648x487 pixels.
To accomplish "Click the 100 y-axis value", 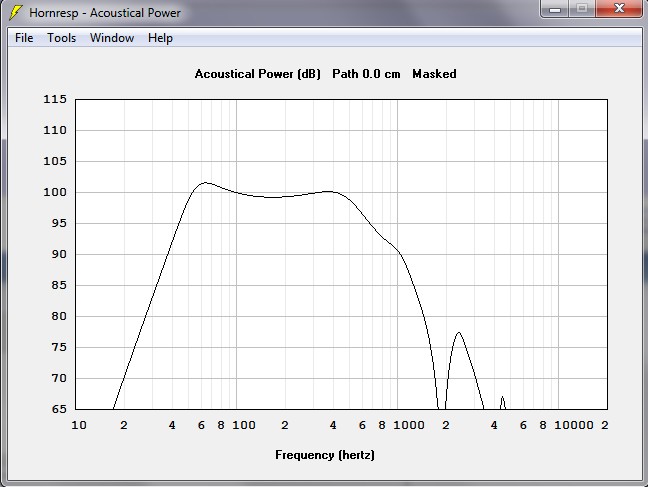I will (55, 192).
